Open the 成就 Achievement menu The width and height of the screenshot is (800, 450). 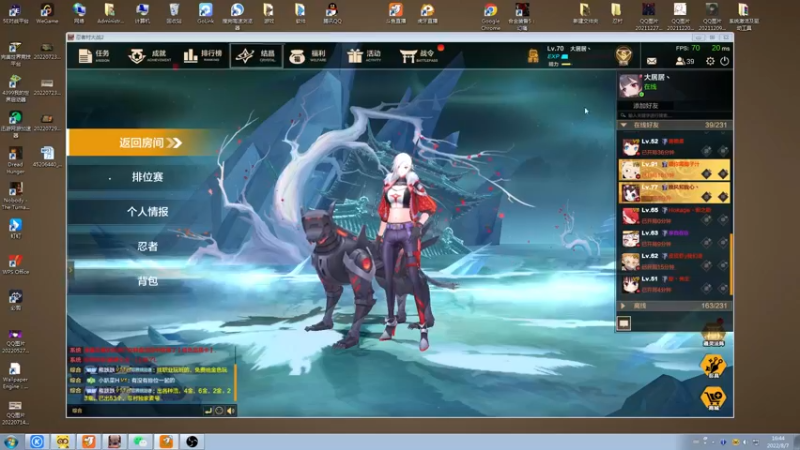click(x=149, y=56)
